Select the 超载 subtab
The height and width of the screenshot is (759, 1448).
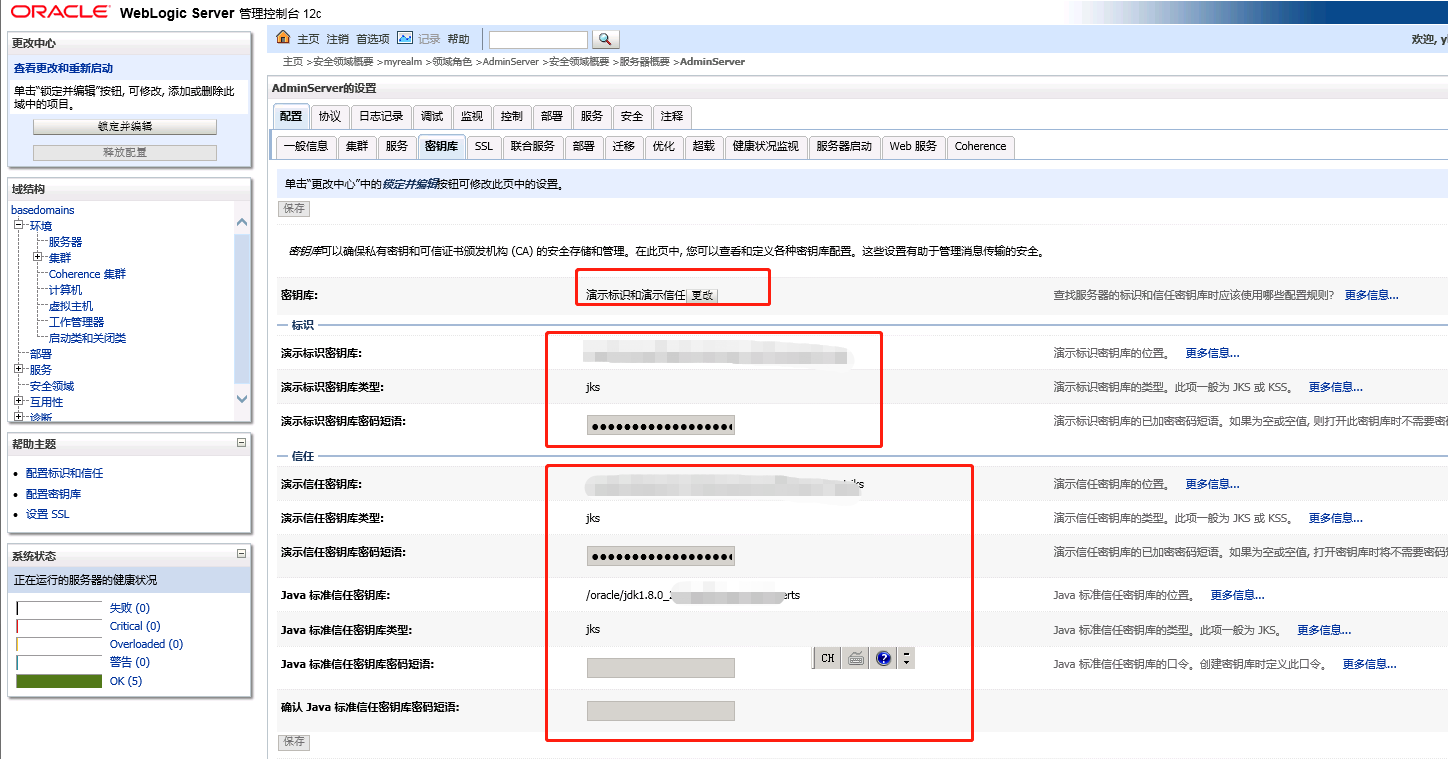(x=704, y=146)
